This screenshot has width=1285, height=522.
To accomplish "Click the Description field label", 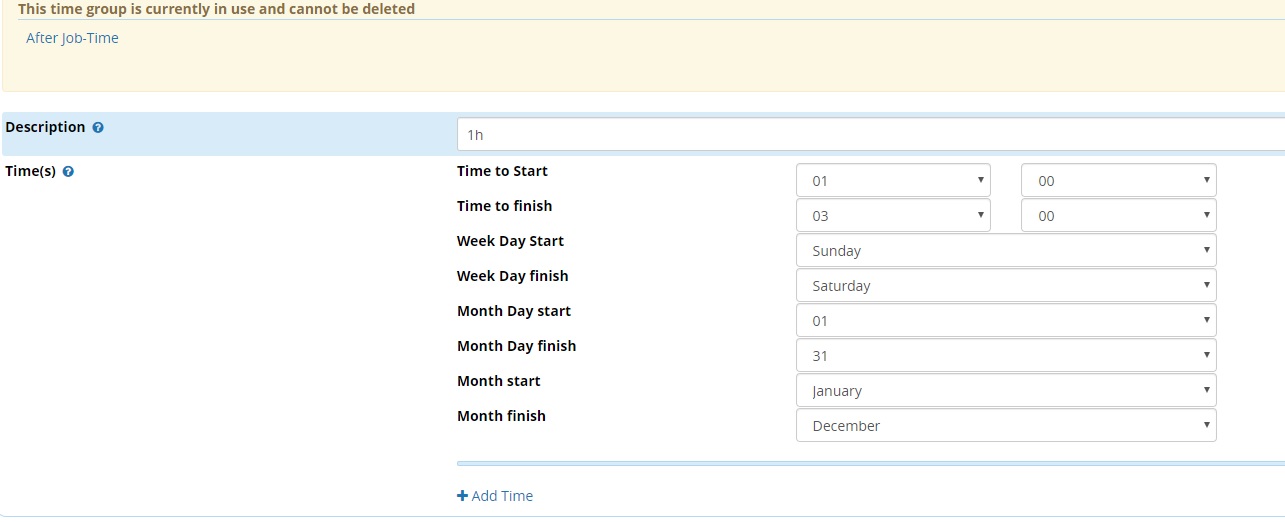I will [45, 127].
